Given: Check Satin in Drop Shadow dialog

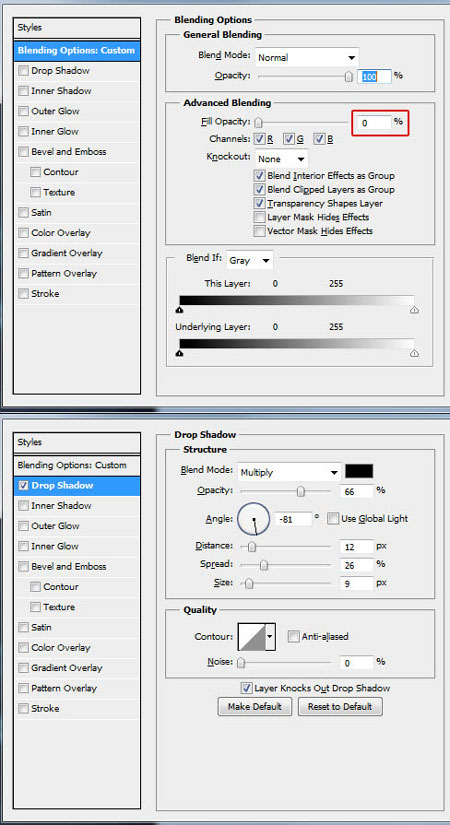Looking at the screenshot, I should click(23, 627).
